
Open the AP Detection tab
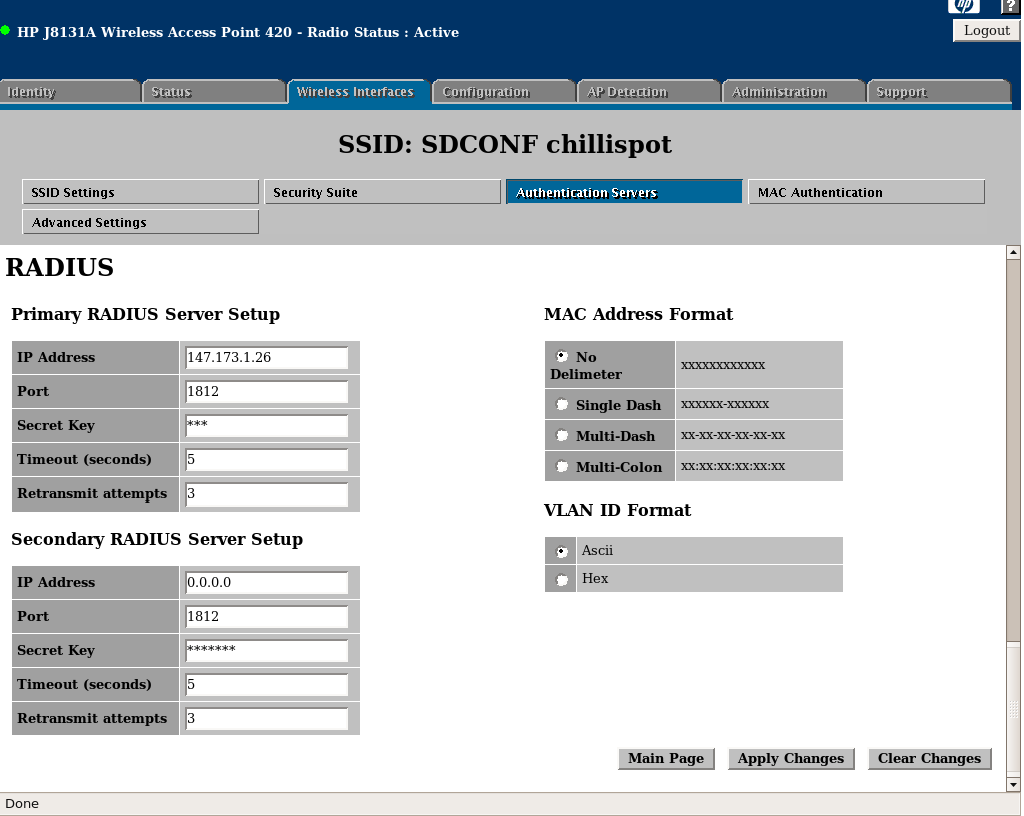[x=647, y=92]
